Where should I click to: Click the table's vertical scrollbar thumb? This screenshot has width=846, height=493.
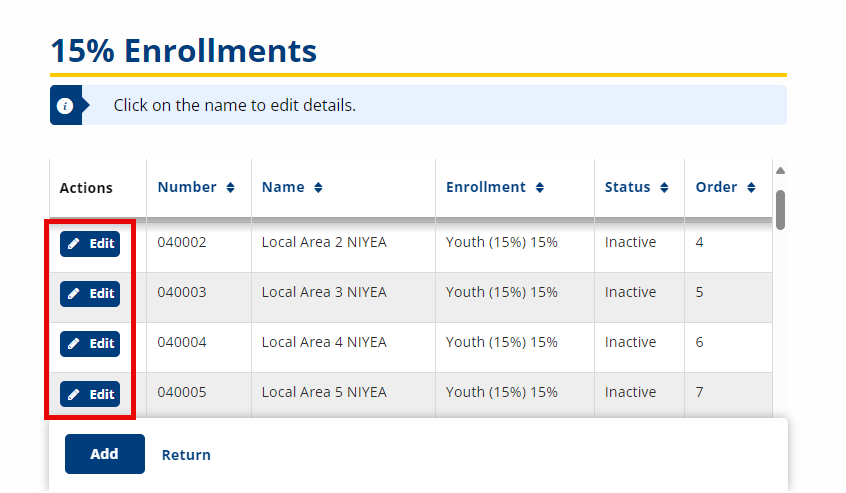[x=780, y=209]
